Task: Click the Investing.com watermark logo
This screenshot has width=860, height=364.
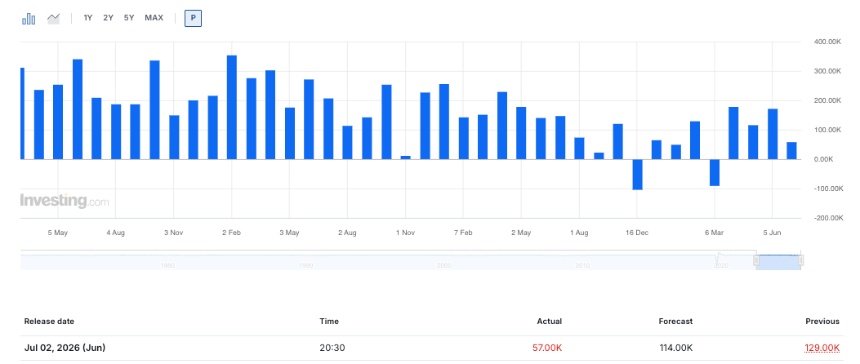Action: (64, 201)
